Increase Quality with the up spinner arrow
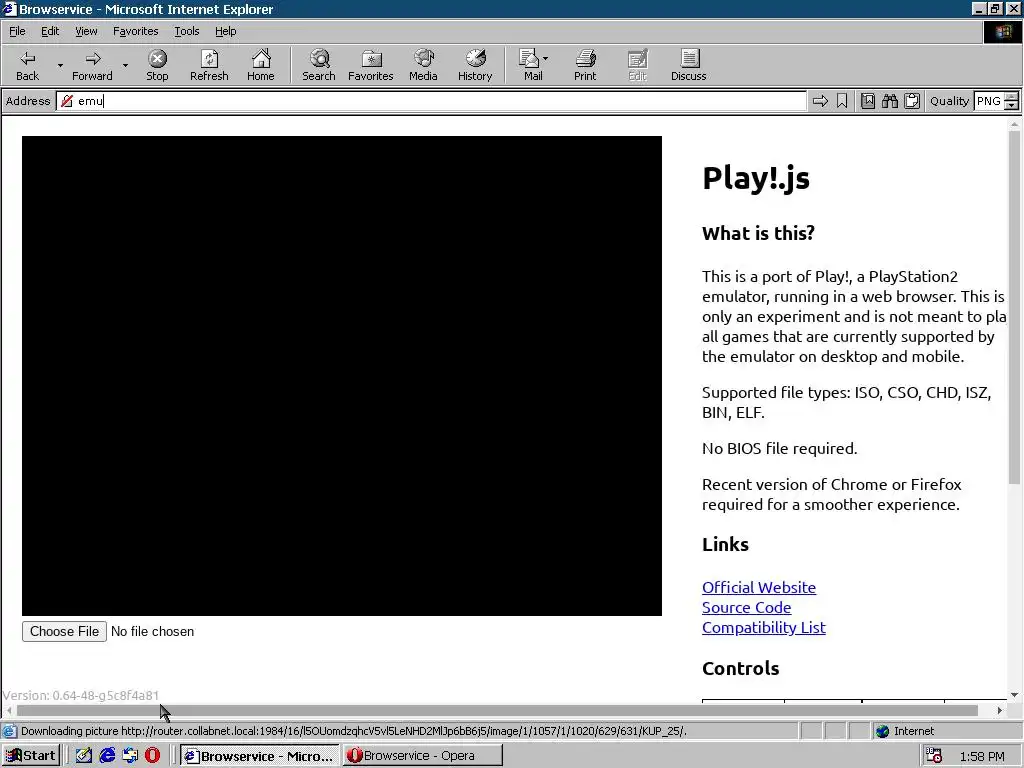 1012,97
